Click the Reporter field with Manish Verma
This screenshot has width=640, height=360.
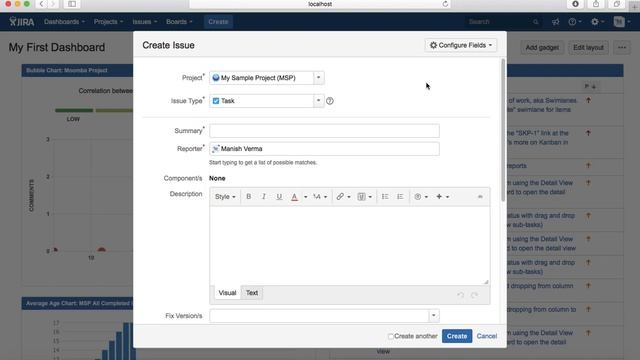(x=324, y=149)
